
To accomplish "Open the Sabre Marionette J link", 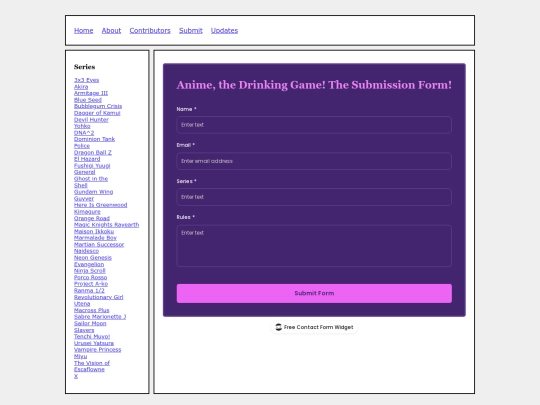I will coord(100,317).
